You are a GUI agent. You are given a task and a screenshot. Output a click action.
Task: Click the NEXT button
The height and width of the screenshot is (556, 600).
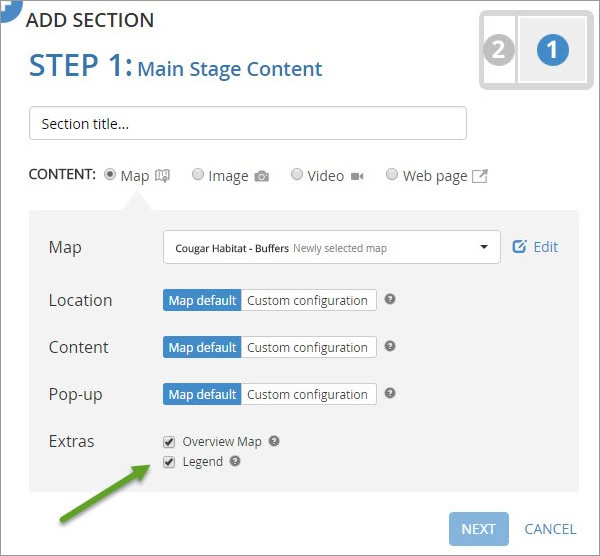pos(478,529)
